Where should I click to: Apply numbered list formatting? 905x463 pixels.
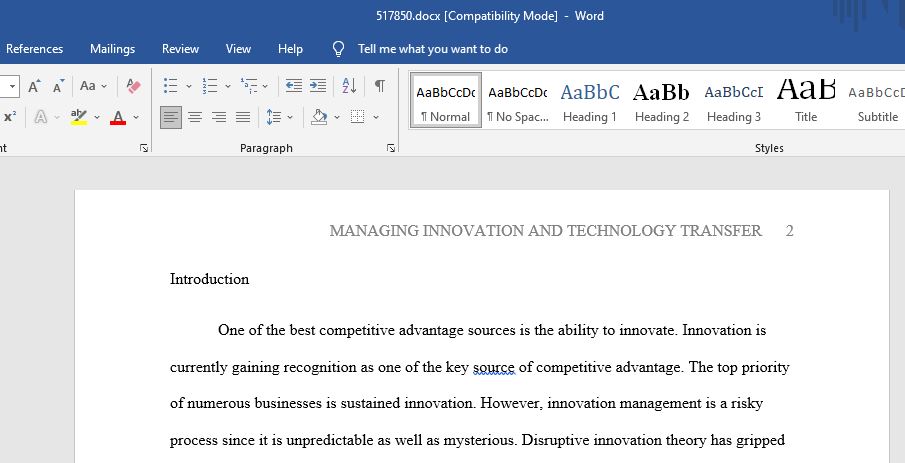click(x=210, y=86)
